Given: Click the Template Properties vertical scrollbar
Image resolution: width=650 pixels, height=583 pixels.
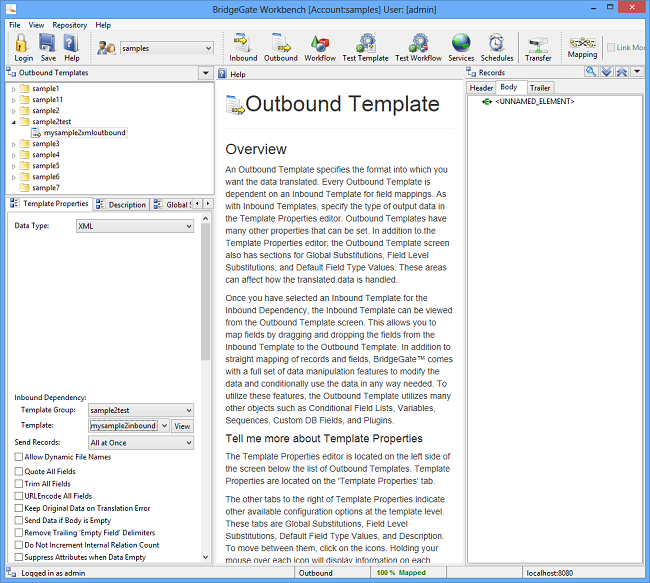Looking at the screenshot, I should click(x=205, y=292).
